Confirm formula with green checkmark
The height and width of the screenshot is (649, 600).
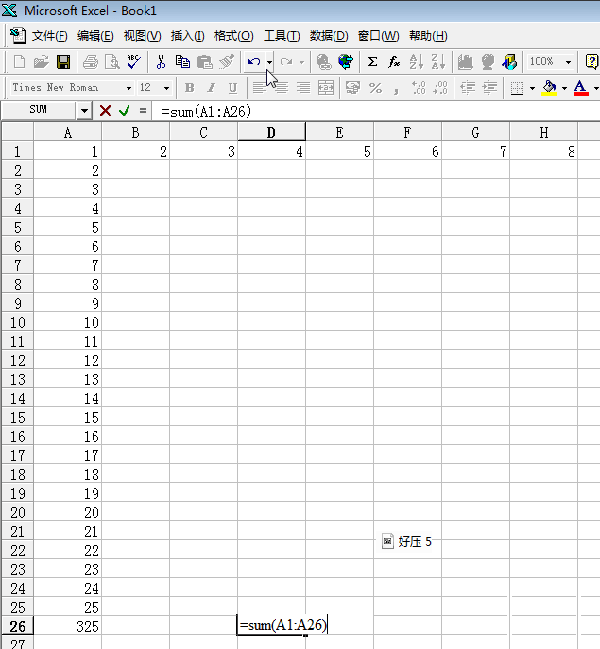tap(124, 111)
